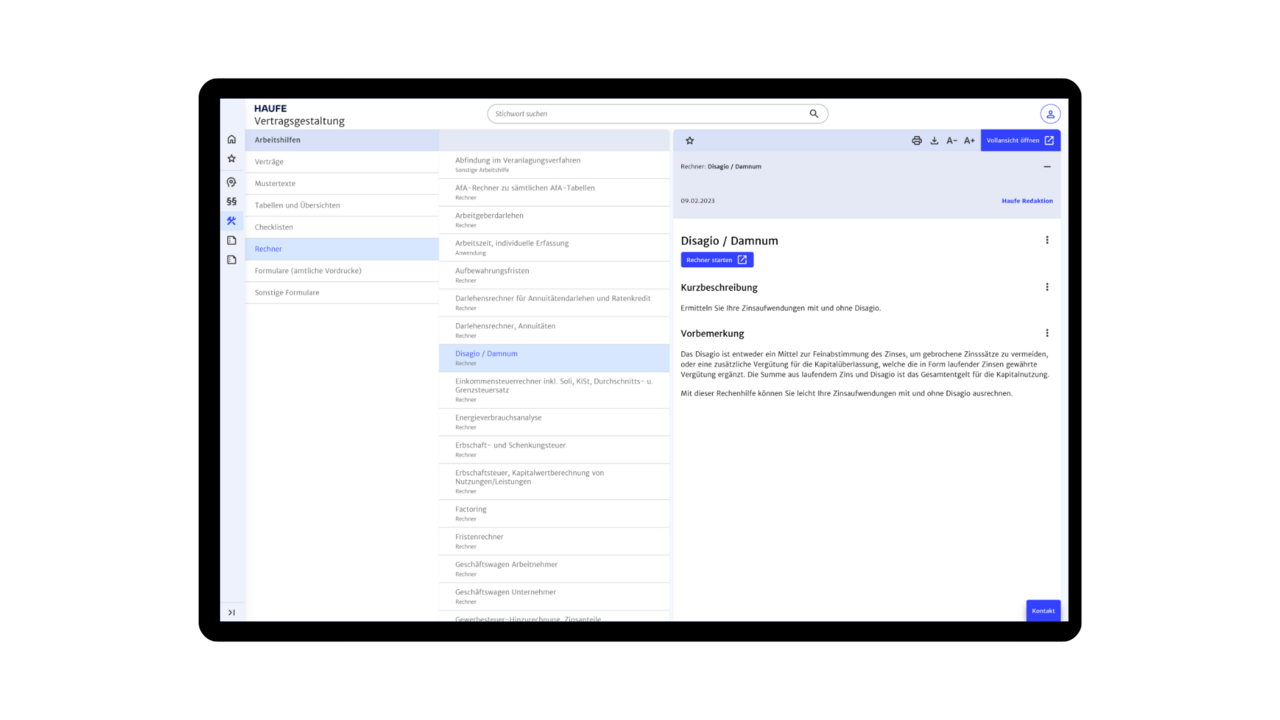Open Sonstige Formulare category

pos(342,293)
